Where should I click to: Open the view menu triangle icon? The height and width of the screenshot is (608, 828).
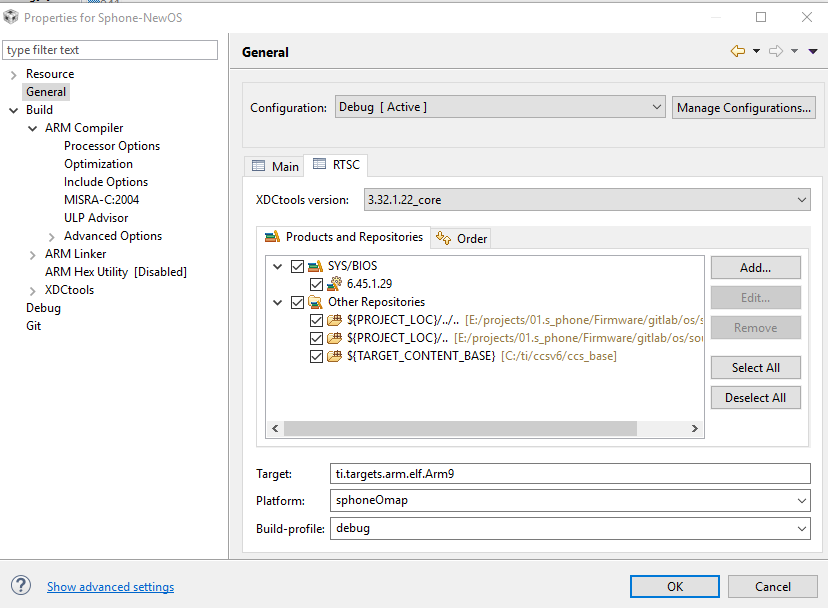pyautogui.click(x=813, y=51)
